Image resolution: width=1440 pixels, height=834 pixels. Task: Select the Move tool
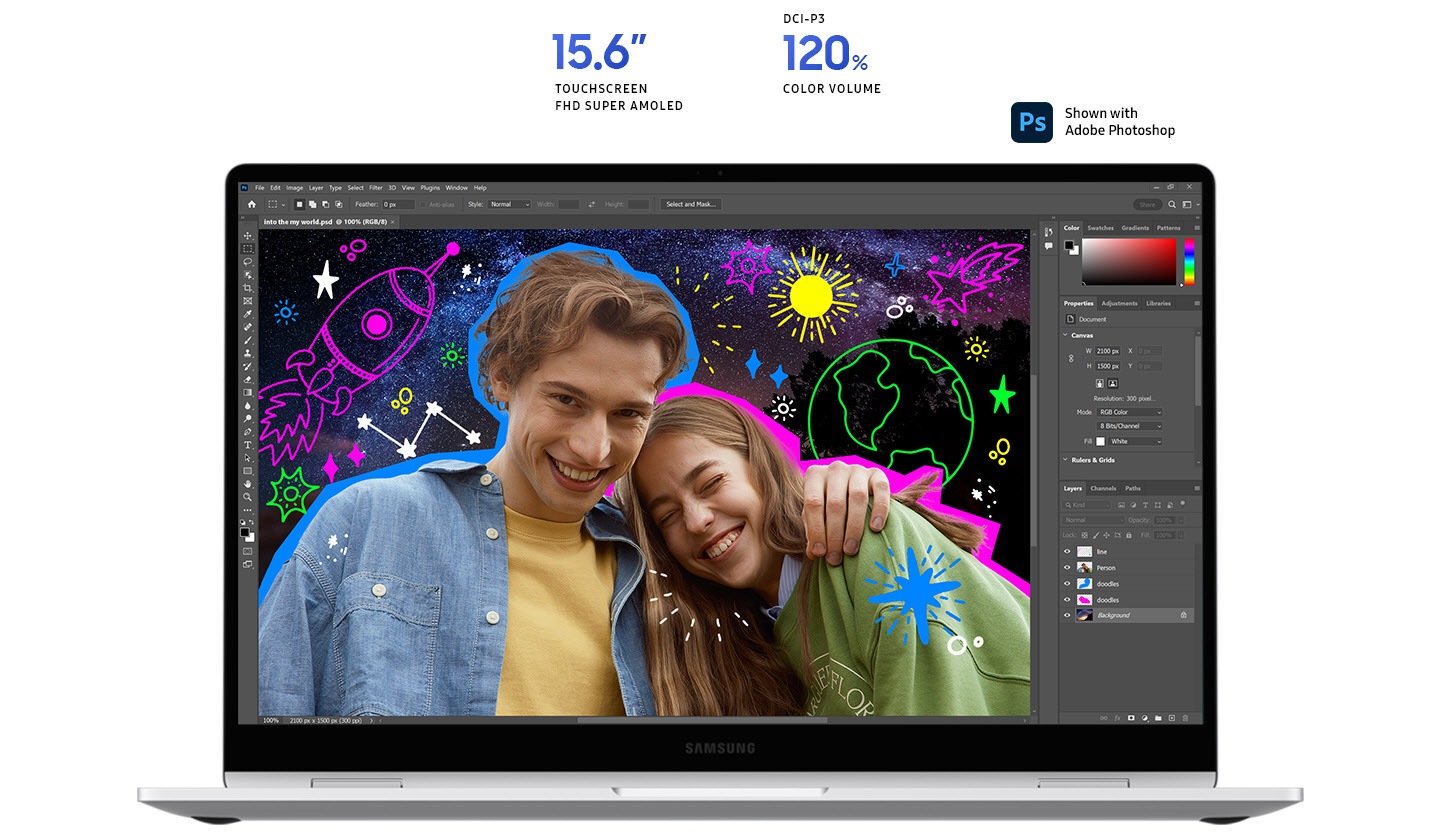246,236
